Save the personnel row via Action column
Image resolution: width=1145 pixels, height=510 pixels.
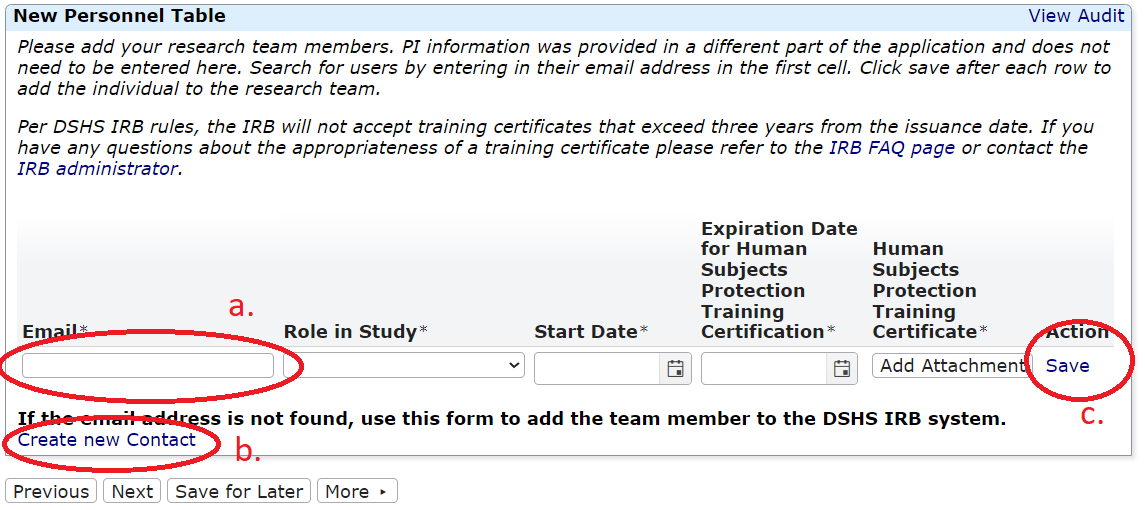pos(1067,366)
